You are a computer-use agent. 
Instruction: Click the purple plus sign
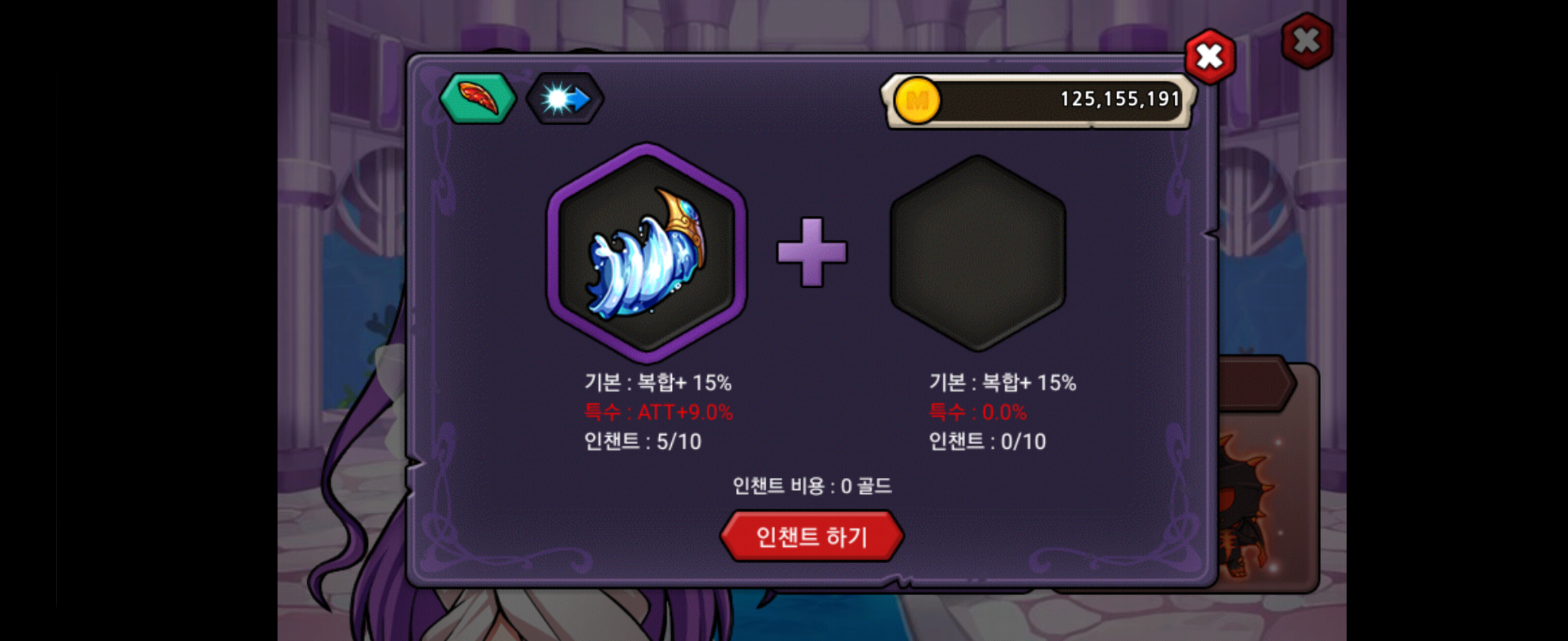(x=811, y=252)
